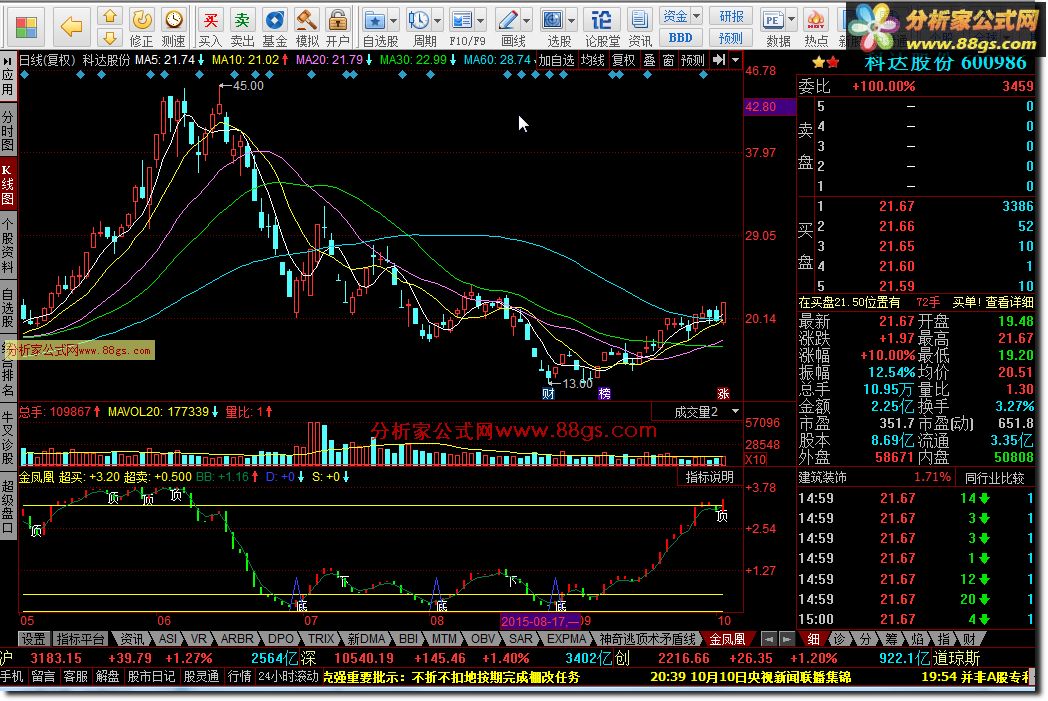1048x701 pixels.
Task: Click the up arrow page button
Action: click(110, 16)
